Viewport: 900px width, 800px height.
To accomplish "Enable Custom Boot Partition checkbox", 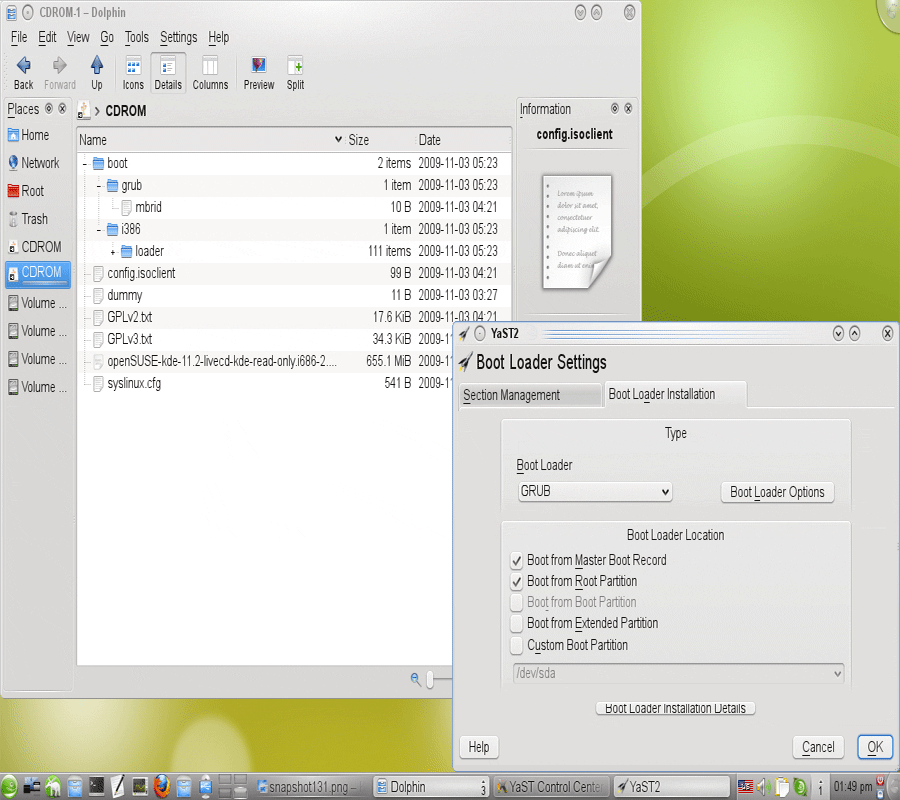I will click(x=517, y=645).
